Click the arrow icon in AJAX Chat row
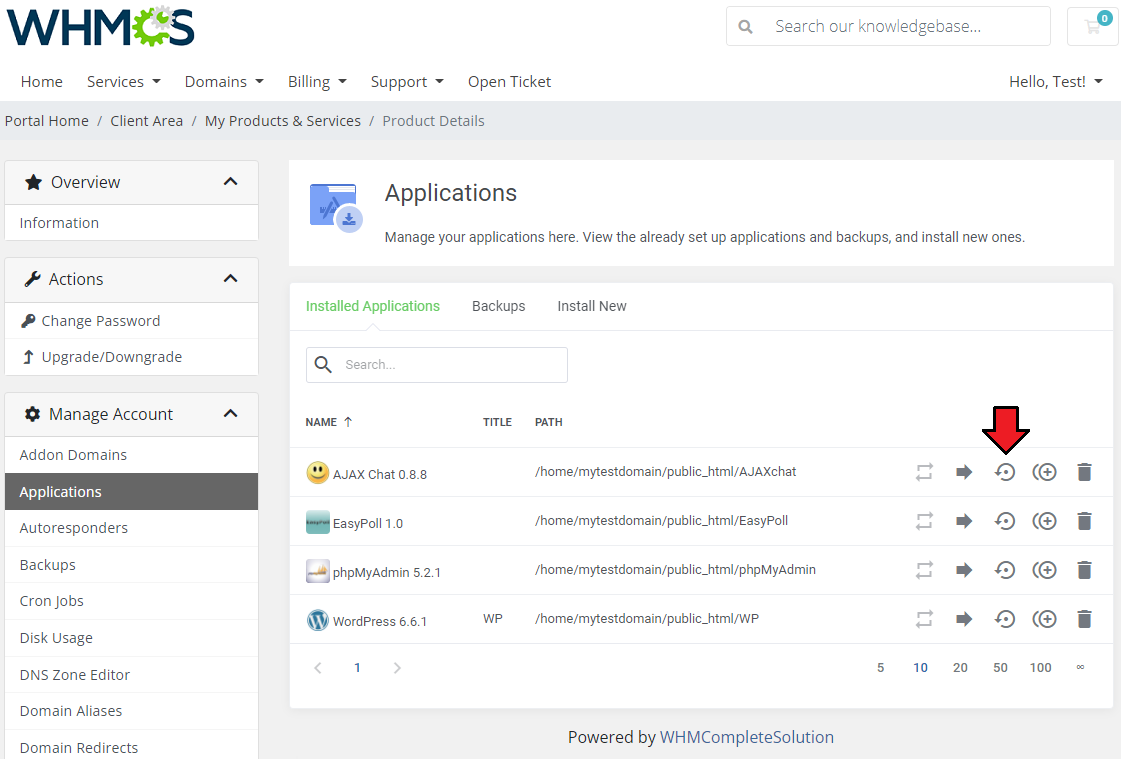 coord(964,472)
